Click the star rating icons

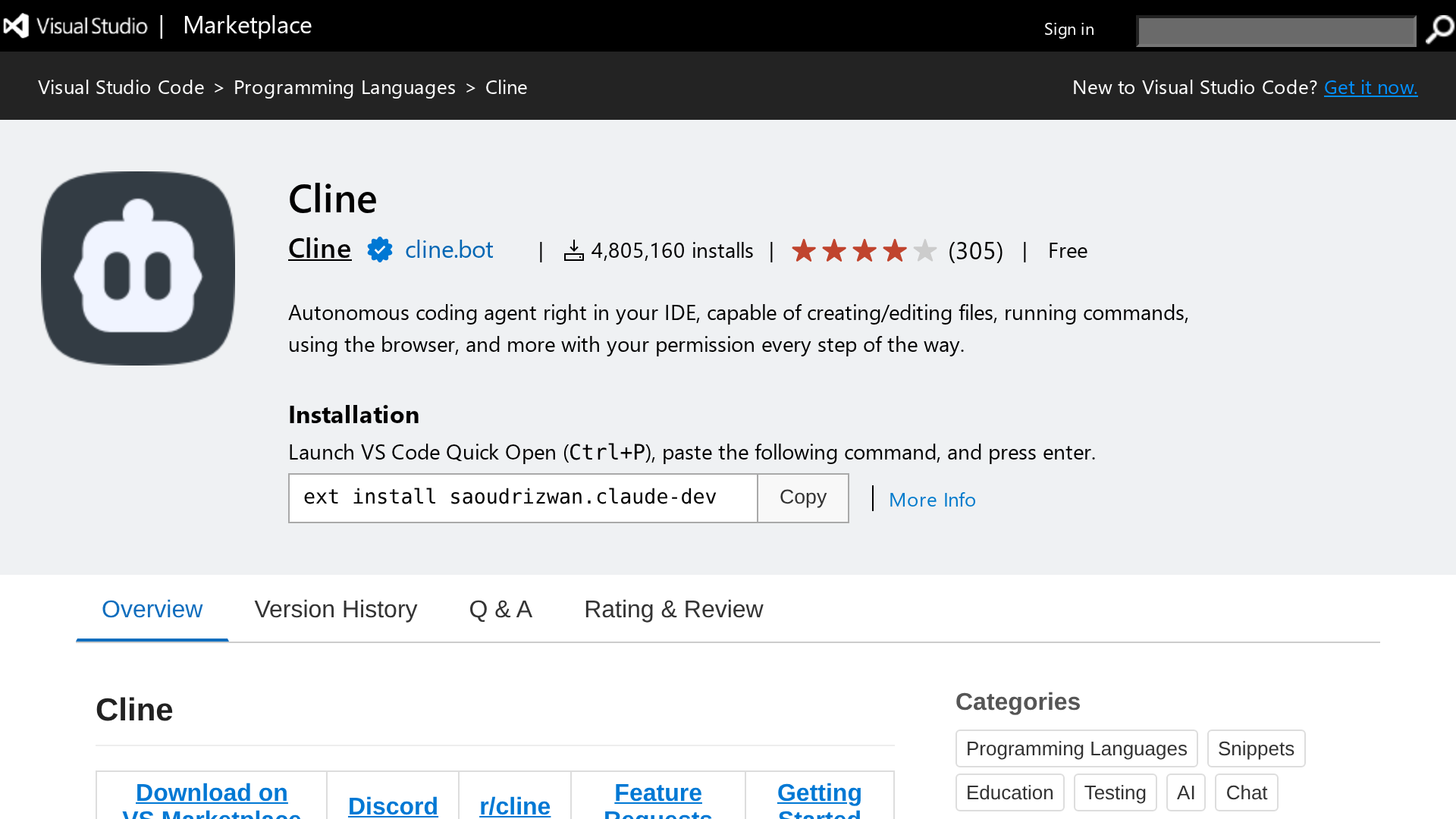[x=864, y=250]
